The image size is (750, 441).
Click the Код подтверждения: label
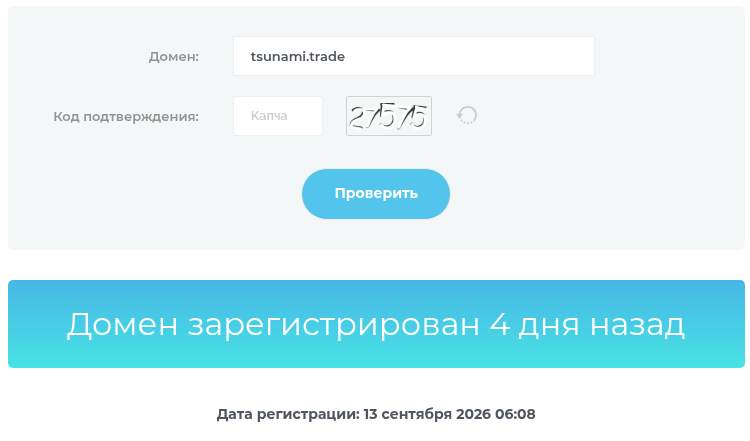pos(126,117)
